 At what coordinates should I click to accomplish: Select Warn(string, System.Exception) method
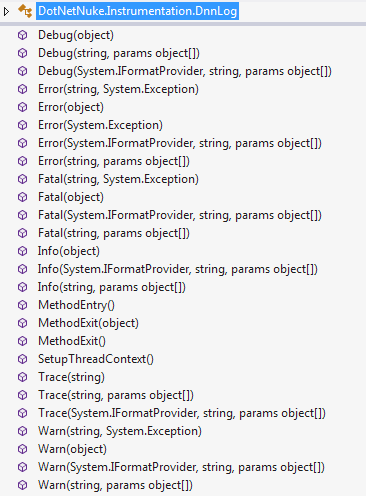click(120, 431)
